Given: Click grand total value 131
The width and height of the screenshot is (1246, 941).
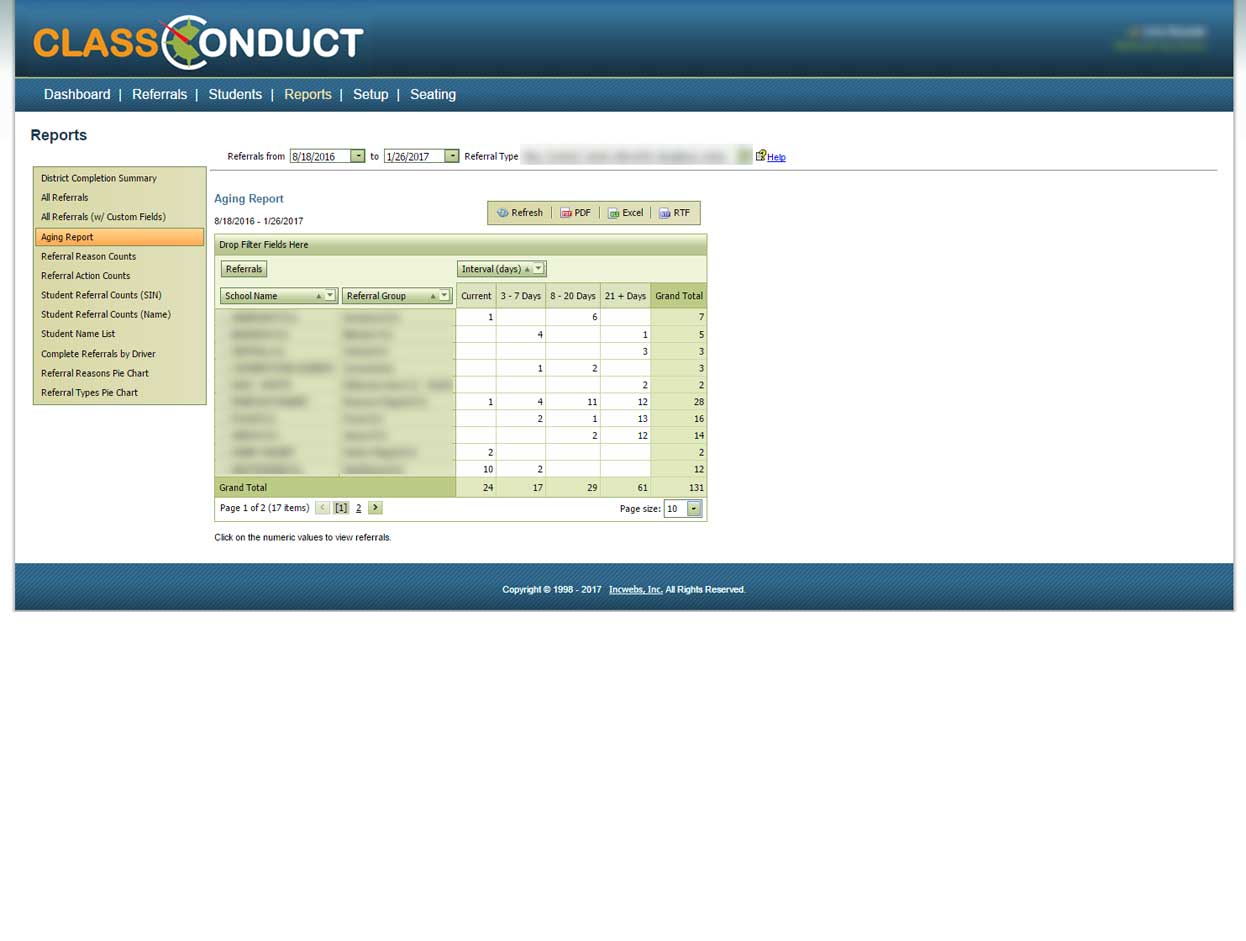Looking at the screenshot, I should [x=696, y=488].
